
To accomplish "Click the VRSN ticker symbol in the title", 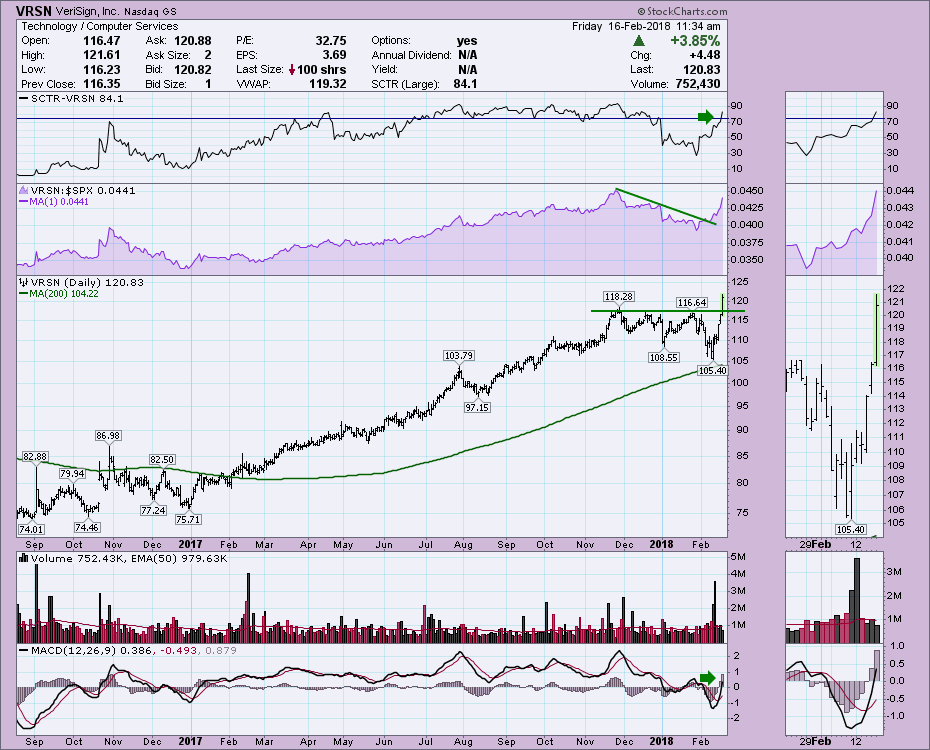I will pyautogui.click(x=34, y=11).
